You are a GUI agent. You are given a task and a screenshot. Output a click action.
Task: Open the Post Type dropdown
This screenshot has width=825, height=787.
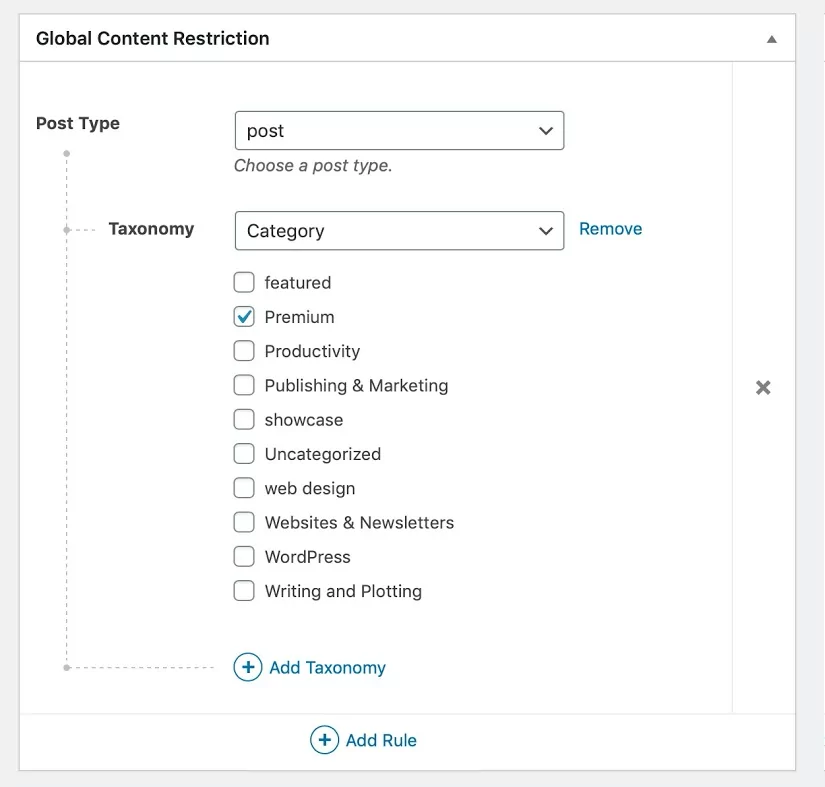pos(399,130)
